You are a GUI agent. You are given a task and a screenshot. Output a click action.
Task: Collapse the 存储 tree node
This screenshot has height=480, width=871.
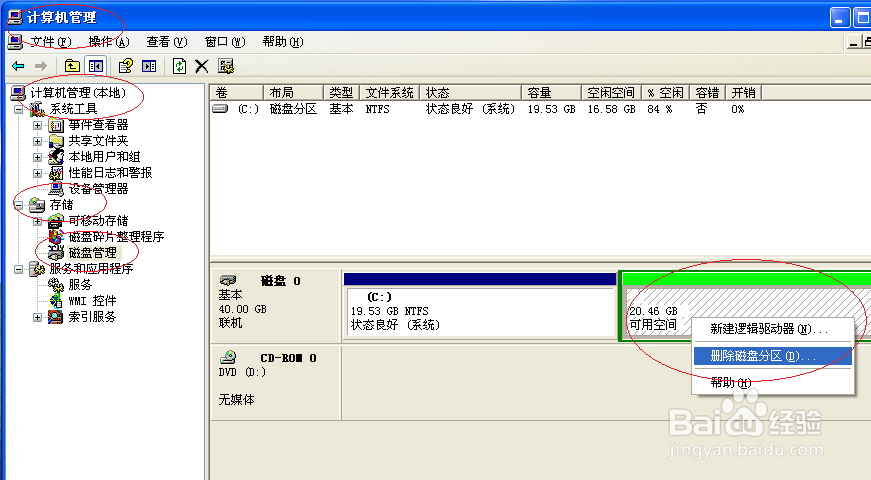[x=18, y=206]
